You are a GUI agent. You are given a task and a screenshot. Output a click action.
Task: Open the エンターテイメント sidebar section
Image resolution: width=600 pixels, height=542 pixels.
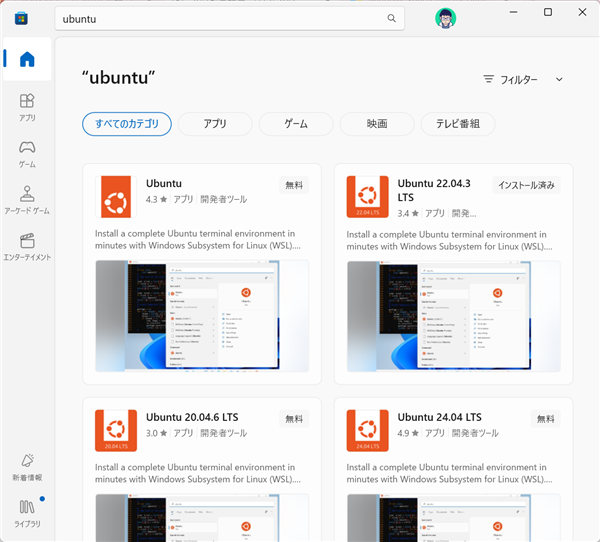point(27,247)
